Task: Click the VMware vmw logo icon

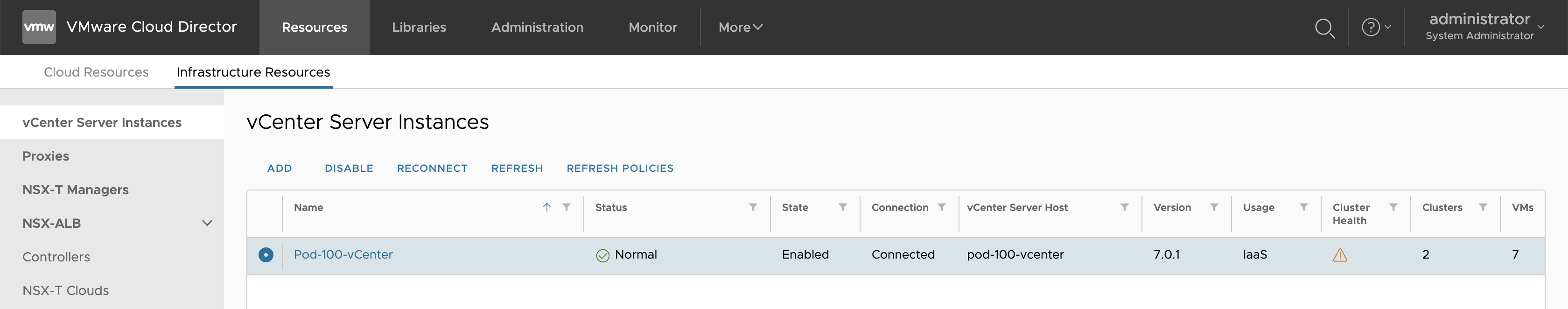Action: tap(39, 27)
